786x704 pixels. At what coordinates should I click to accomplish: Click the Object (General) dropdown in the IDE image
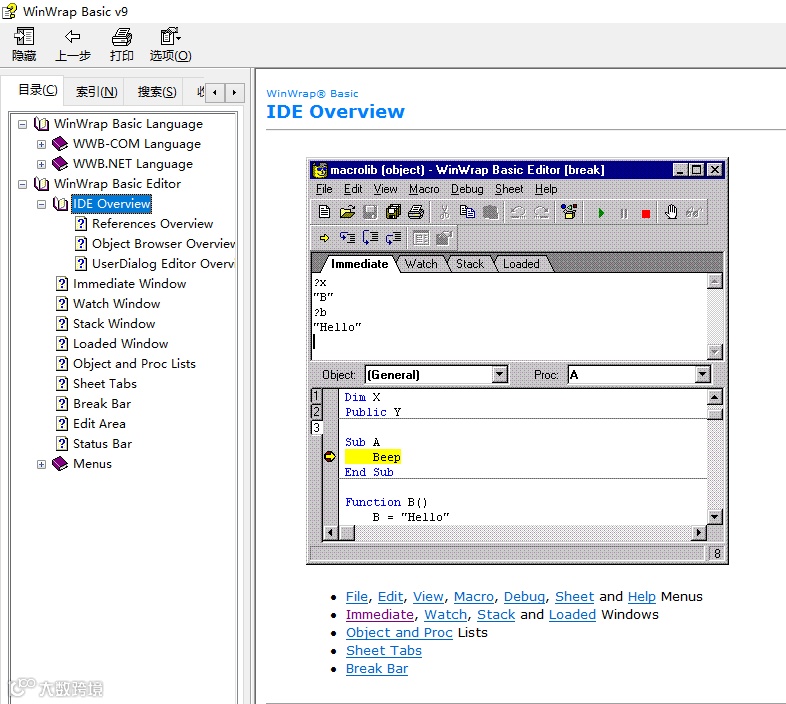(x=436, y=375)
